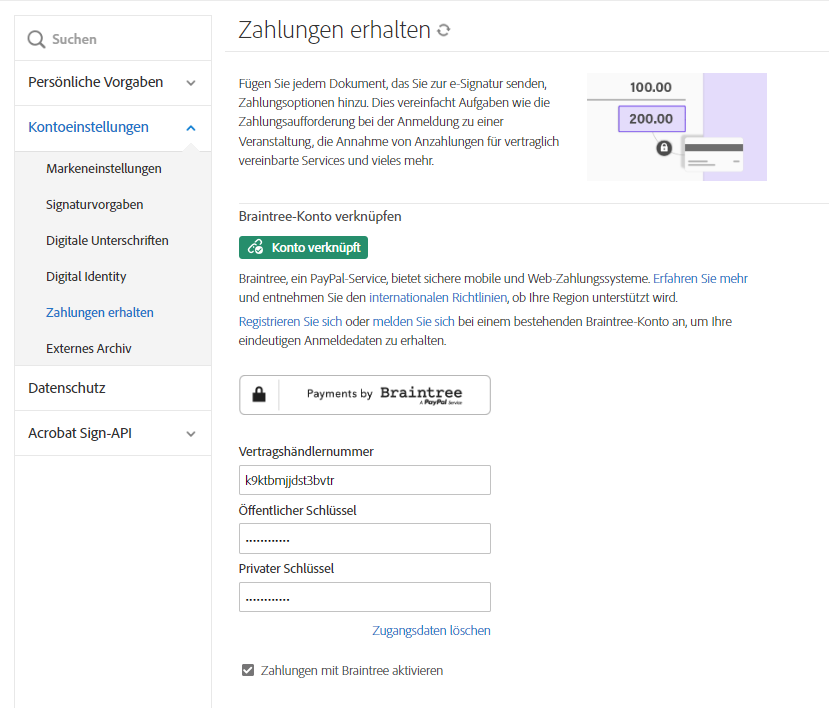The height and width of the screenshot is (708, 829).
Task: Expand Acrobat Sign-API section
Action: point(191,434)
